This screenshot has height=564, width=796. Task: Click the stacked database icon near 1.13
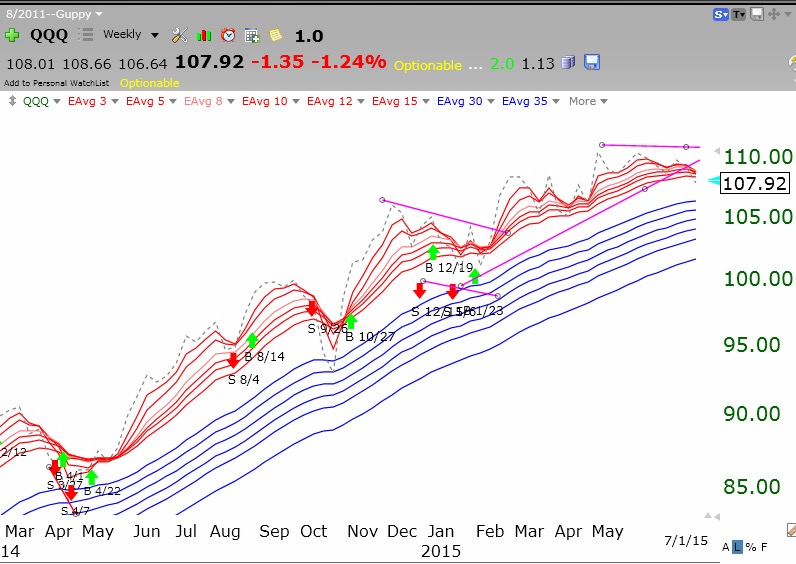(x=568, y=63)
